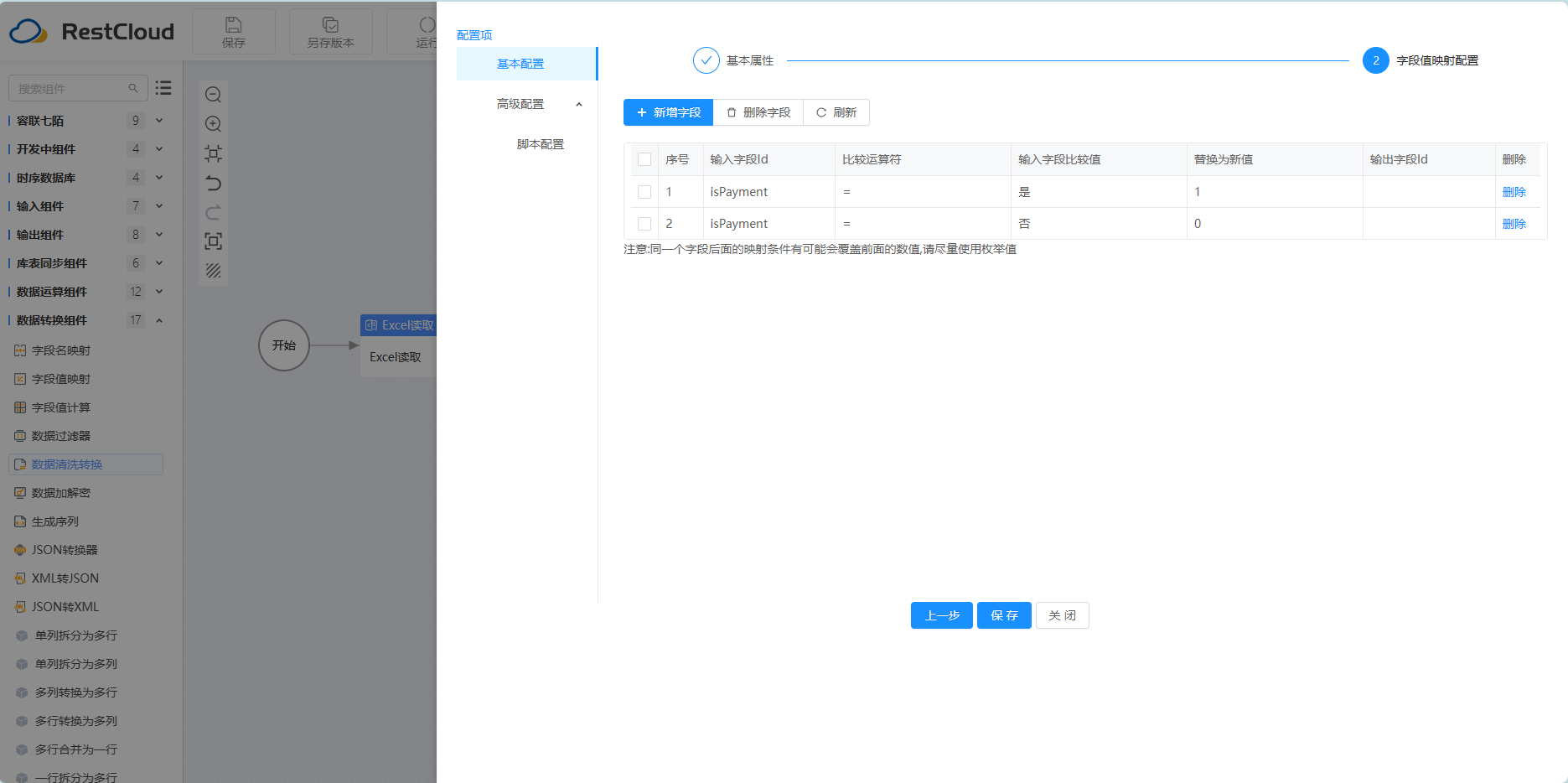Click the zoom in canvas icon

point(213,124)
